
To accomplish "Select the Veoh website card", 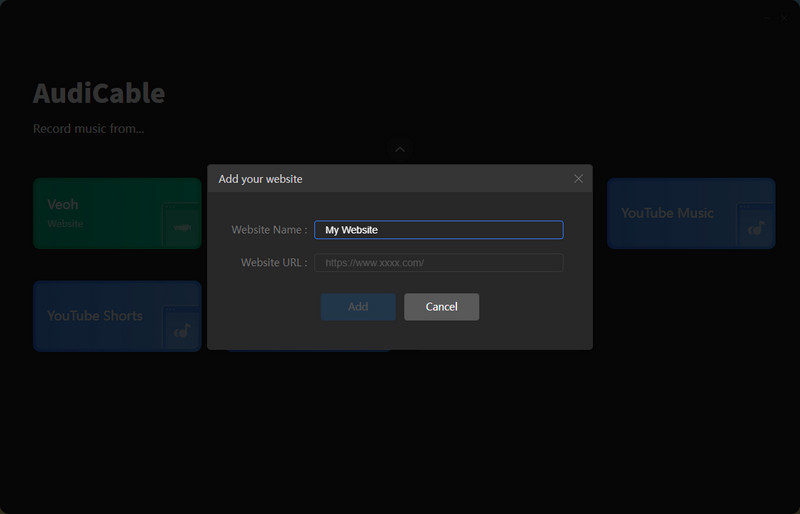I will (x=117, y=213).
